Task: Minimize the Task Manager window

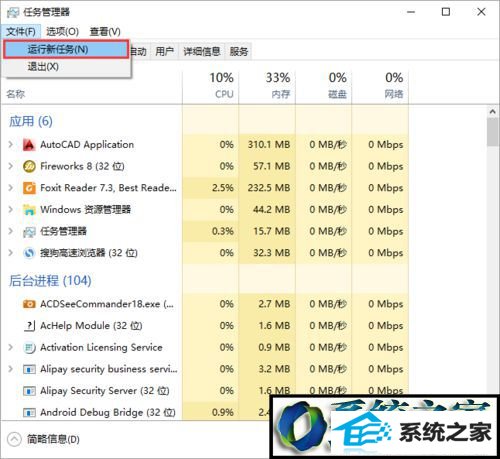Action: click(x=411, y=12)
